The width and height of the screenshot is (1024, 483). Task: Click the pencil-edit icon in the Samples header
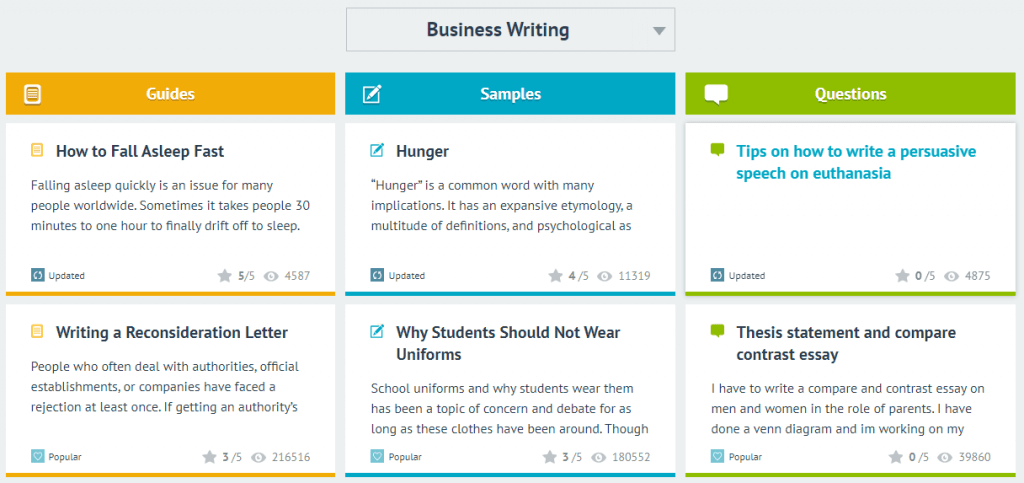coord(372,94)
